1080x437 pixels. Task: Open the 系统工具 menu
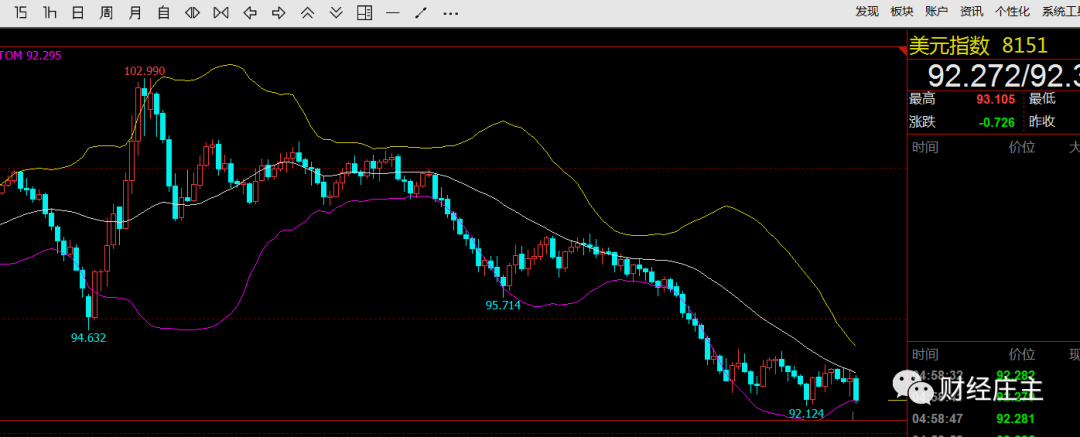click(1061, 11)
